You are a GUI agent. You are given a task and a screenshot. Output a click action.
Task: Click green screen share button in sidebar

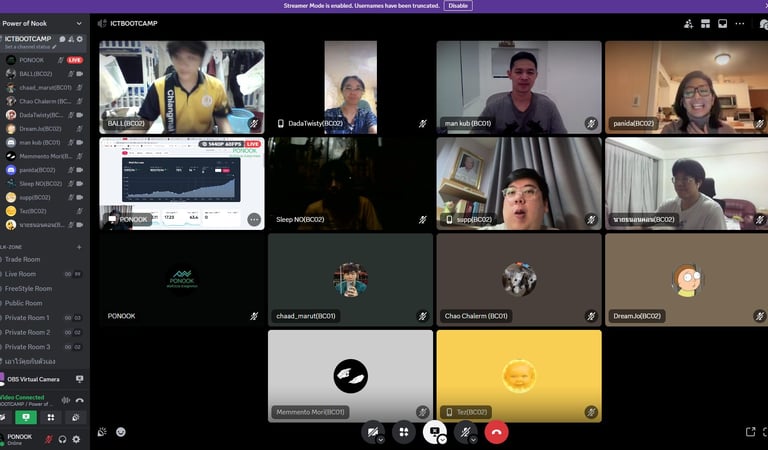[x=26, y=417]
